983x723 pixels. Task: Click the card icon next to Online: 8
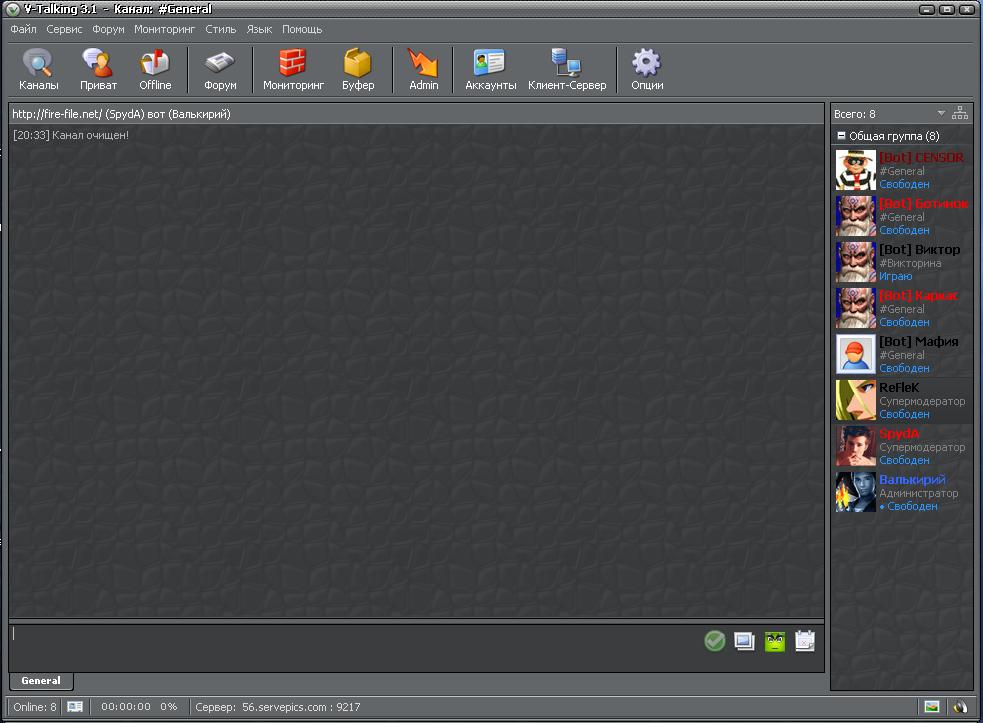tap(75, 707)
